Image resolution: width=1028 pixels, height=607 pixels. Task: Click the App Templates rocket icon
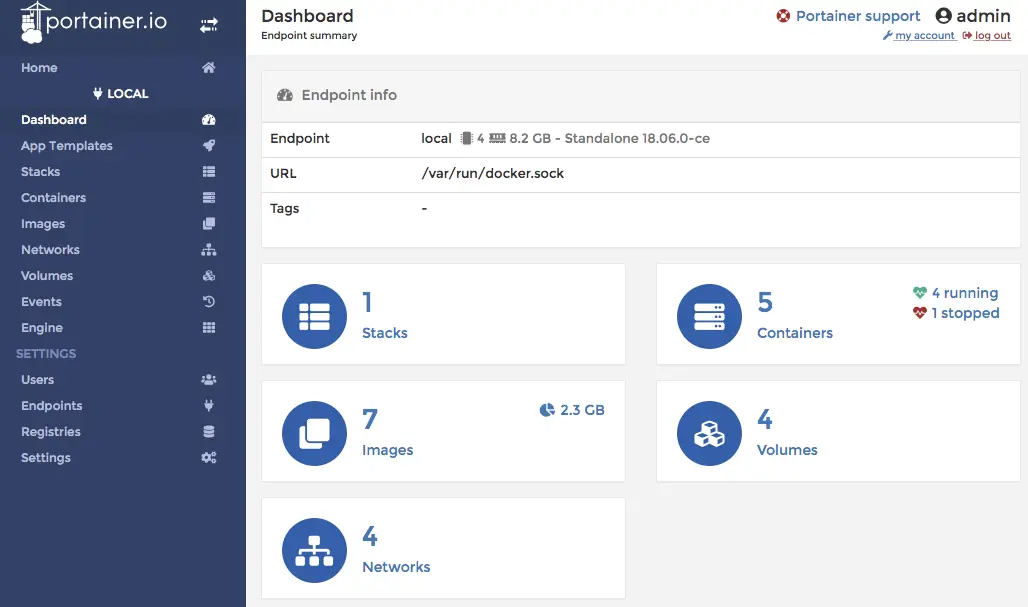pyautogui.click(x=208, y=146)
